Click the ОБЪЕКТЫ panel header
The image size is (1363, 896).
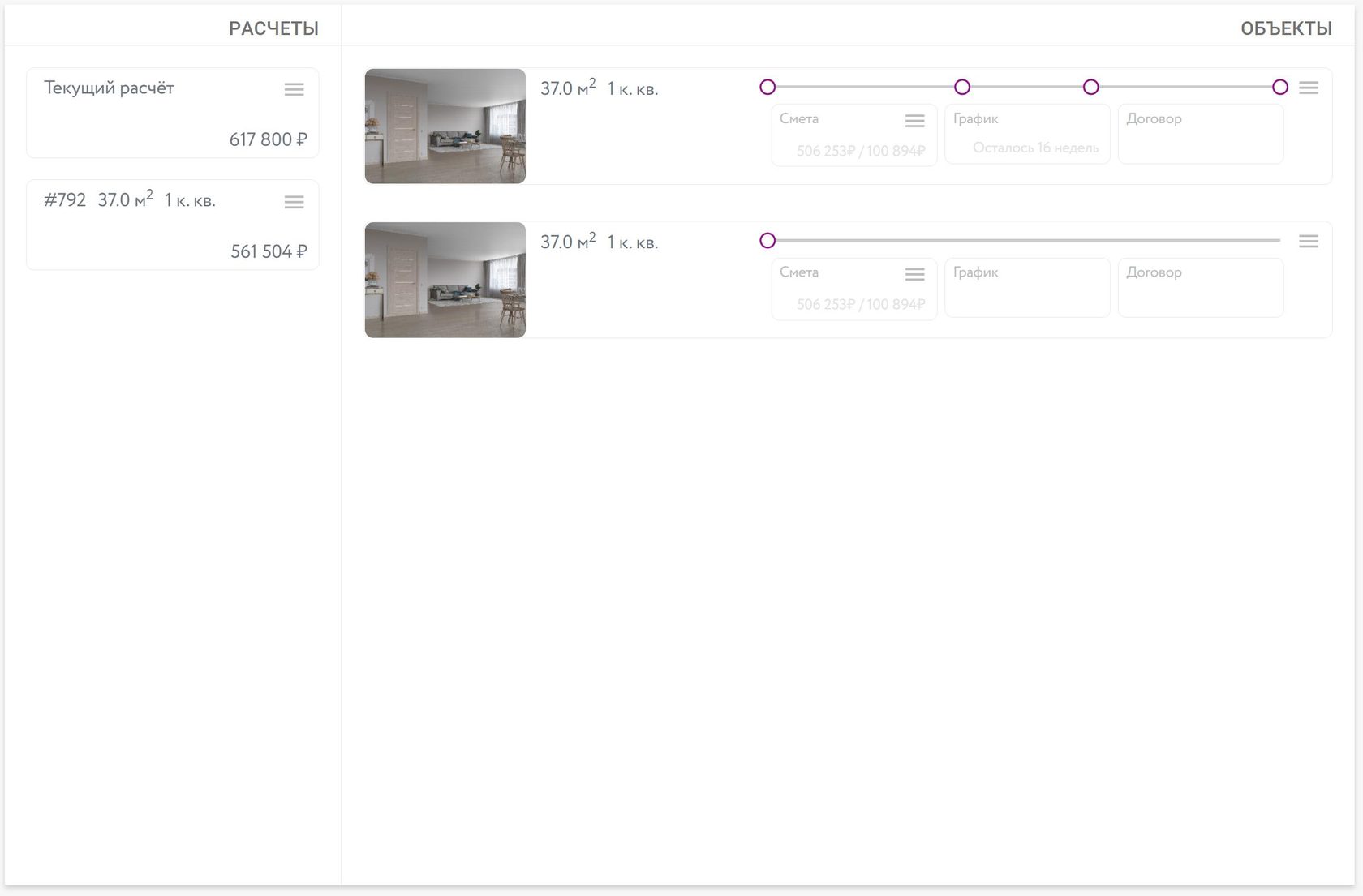[x=1287, y=28]
